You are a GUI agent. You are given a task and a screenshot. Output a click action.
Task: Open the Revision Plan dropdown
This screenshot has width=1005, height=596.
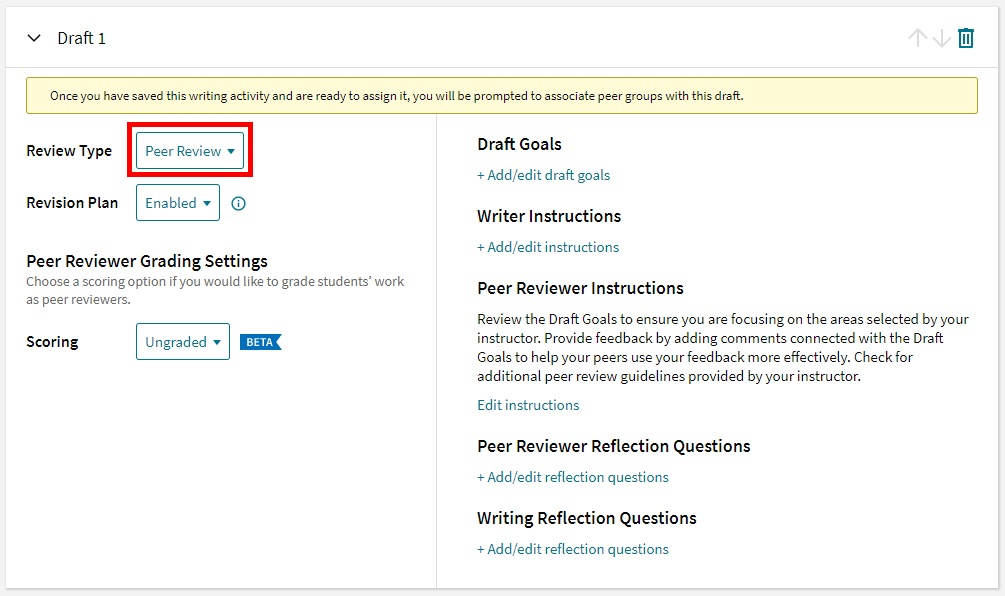coord(177,202)
